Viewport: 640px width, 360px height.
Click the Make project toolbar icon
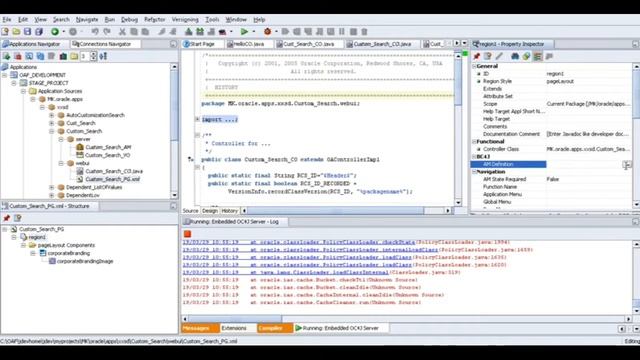tap(189, 31)
